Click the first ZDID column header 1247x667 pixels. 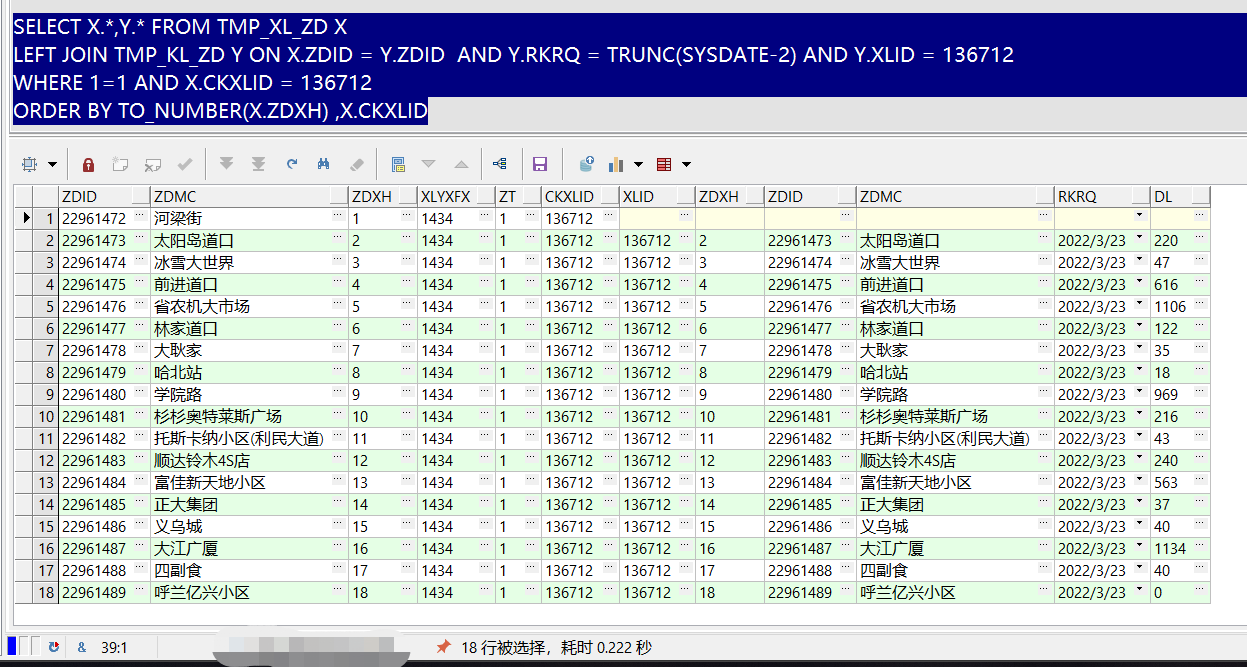click(x=104, y=196)
